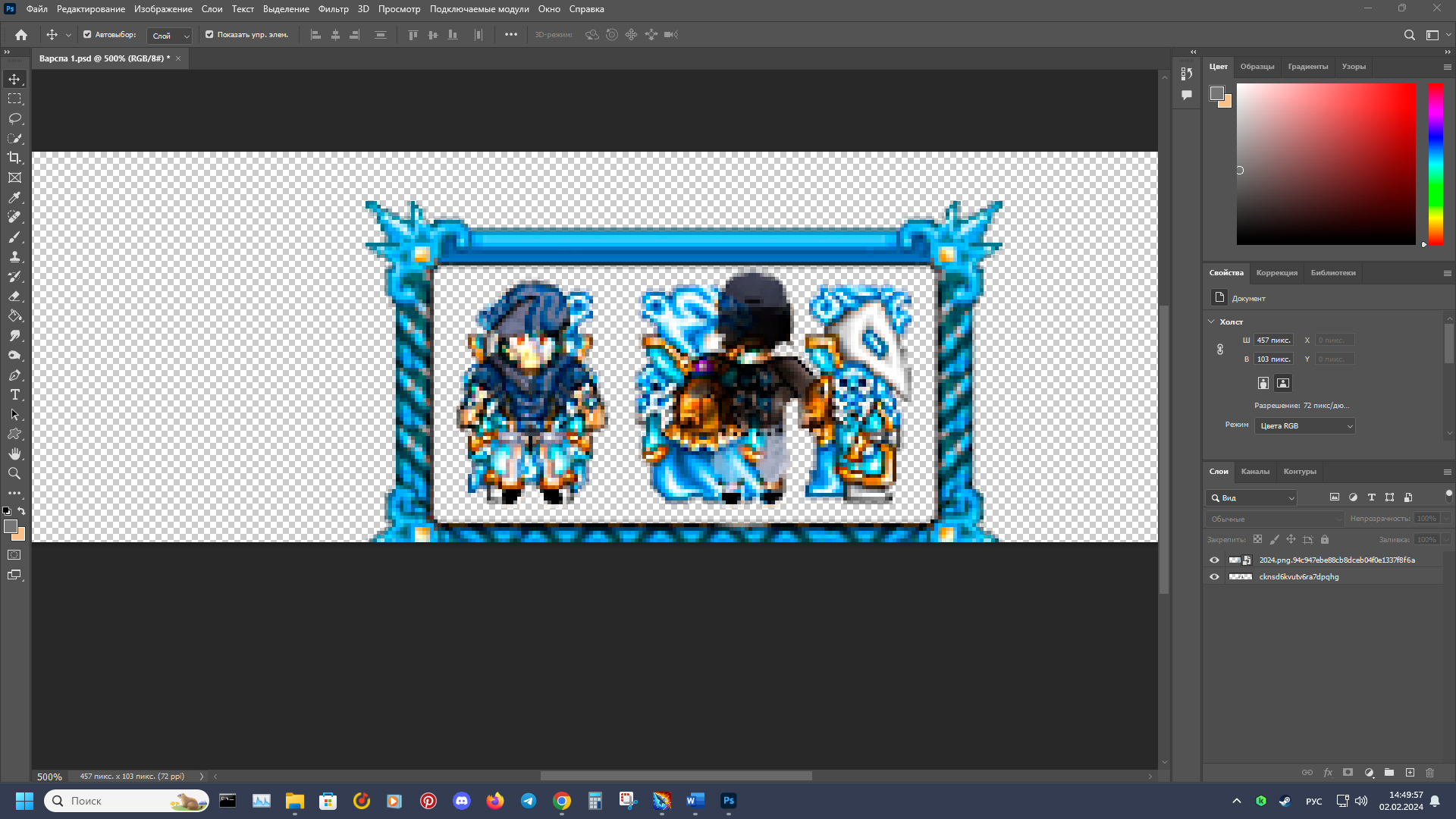
Task: Toggle Показать упр. элем. checkbox
Action: pos(209,35)
